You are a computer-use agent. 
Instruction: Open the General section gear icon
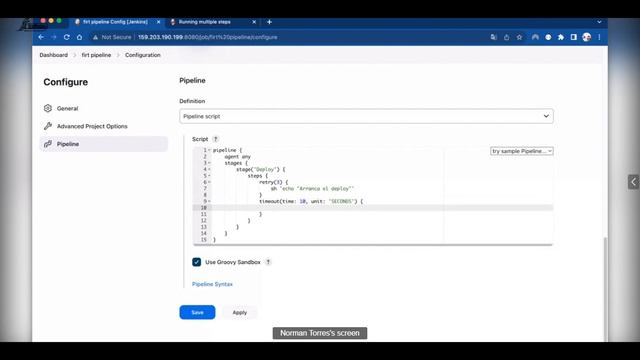pyautogui.click(x=48, y=108)
